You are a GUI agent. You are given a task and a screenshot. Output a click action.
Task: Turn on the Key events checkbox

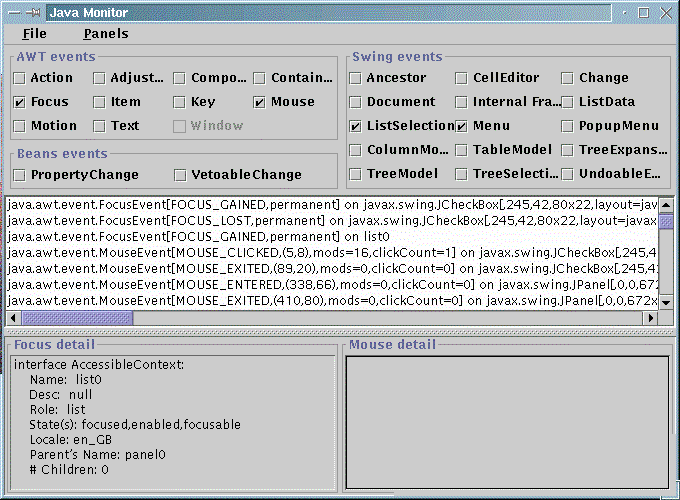[x=180, y=102]
